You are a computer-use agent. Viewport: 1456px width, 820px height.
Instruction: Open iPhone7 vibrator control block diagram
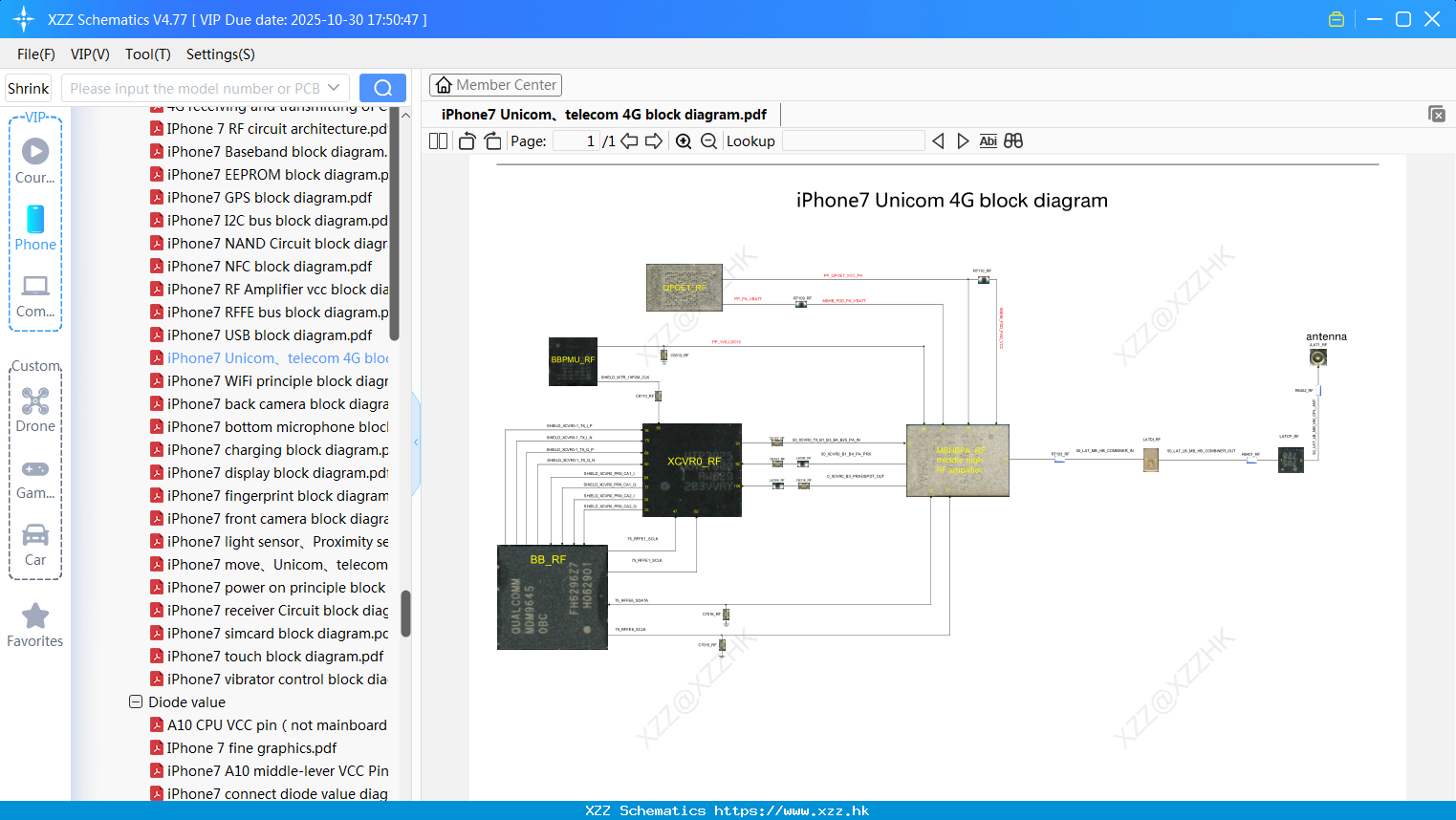click(270, 680)
